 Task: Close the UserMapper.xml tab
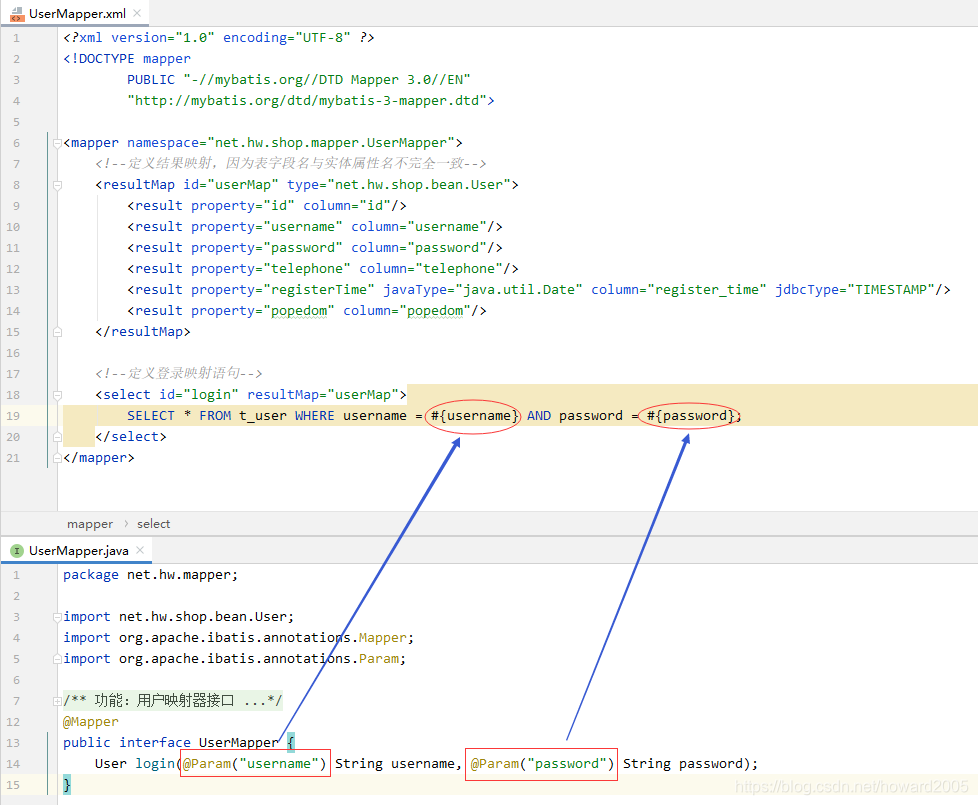[137, 13]
